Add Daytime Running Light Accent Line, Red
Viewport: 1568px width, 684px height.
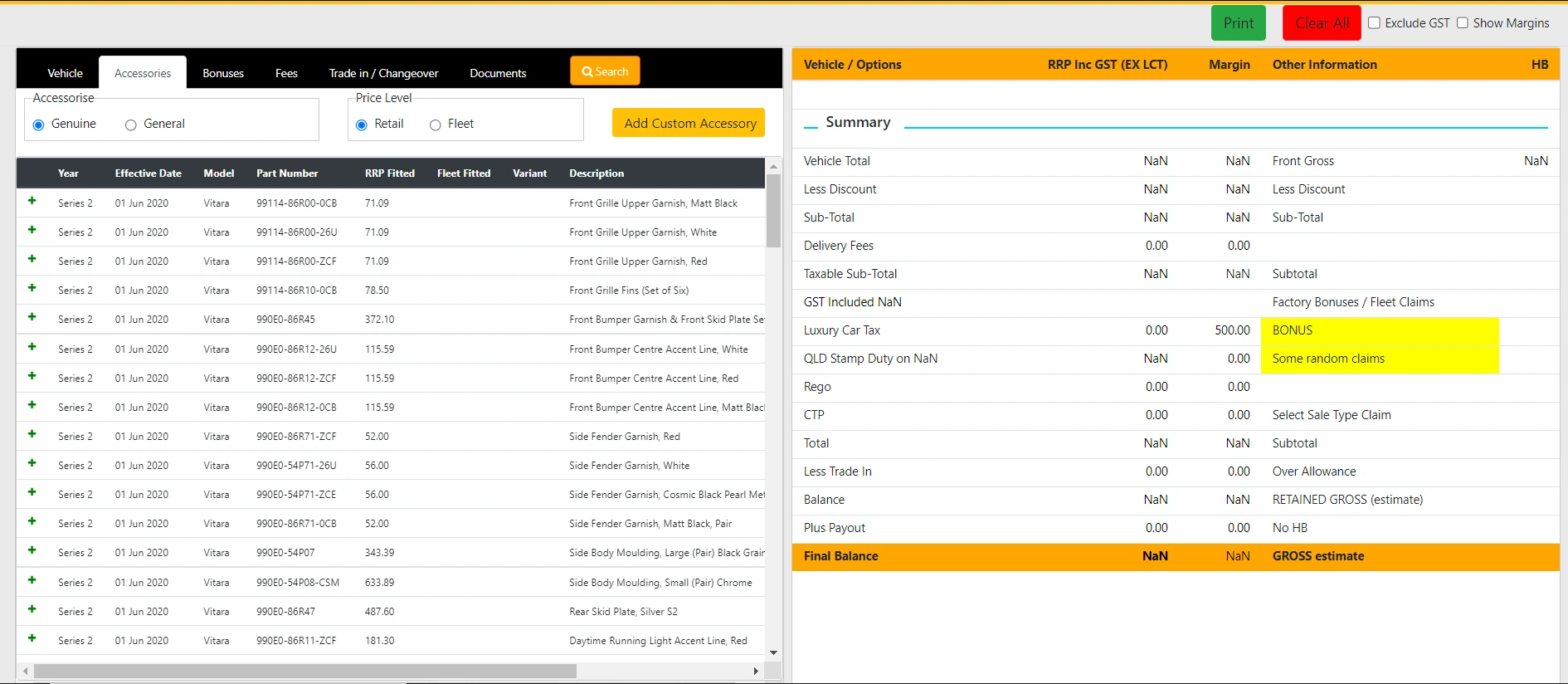pos(32,638)
